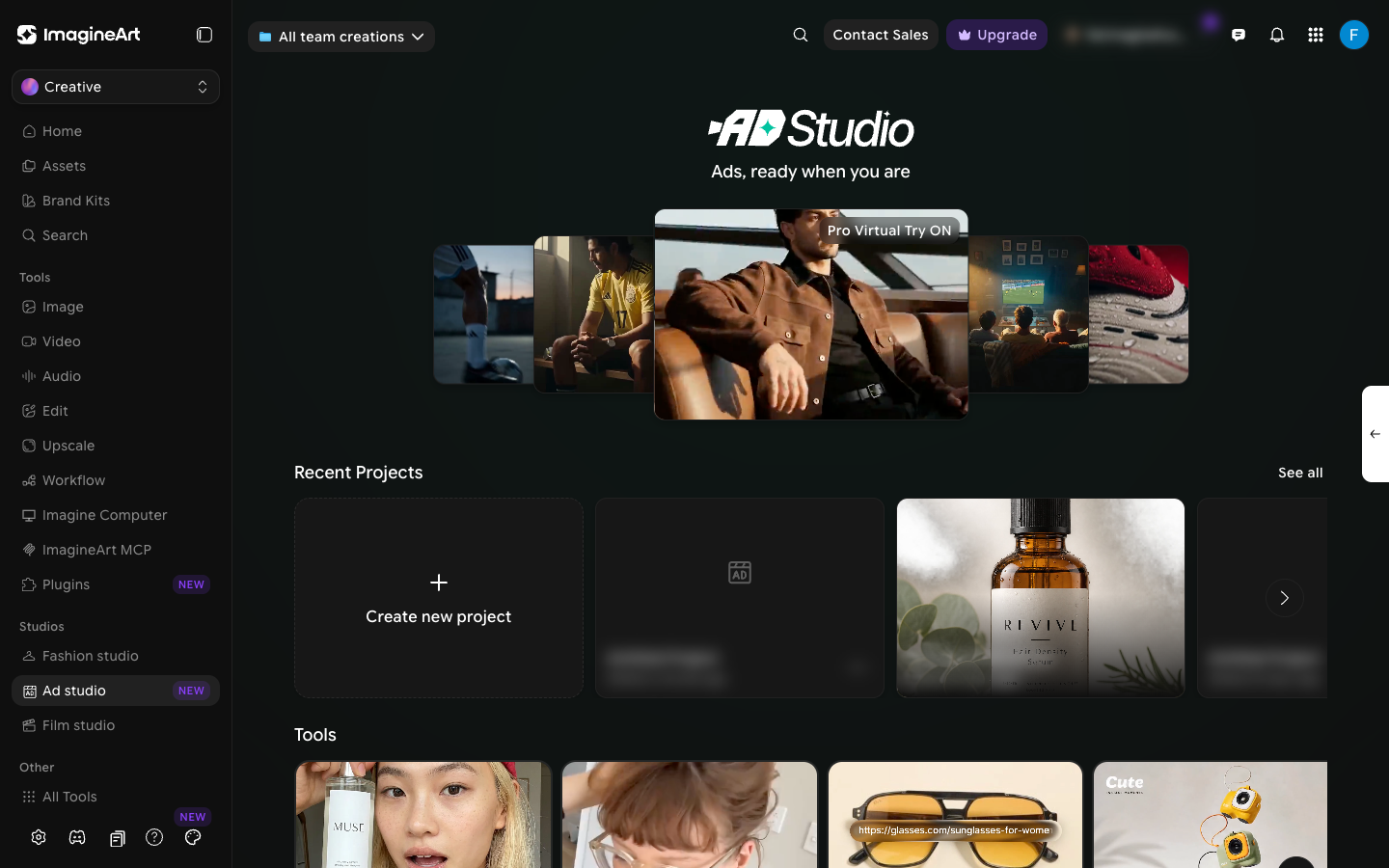Open Imagine Computer
The image size is (1389, 868).
[116, 515]
